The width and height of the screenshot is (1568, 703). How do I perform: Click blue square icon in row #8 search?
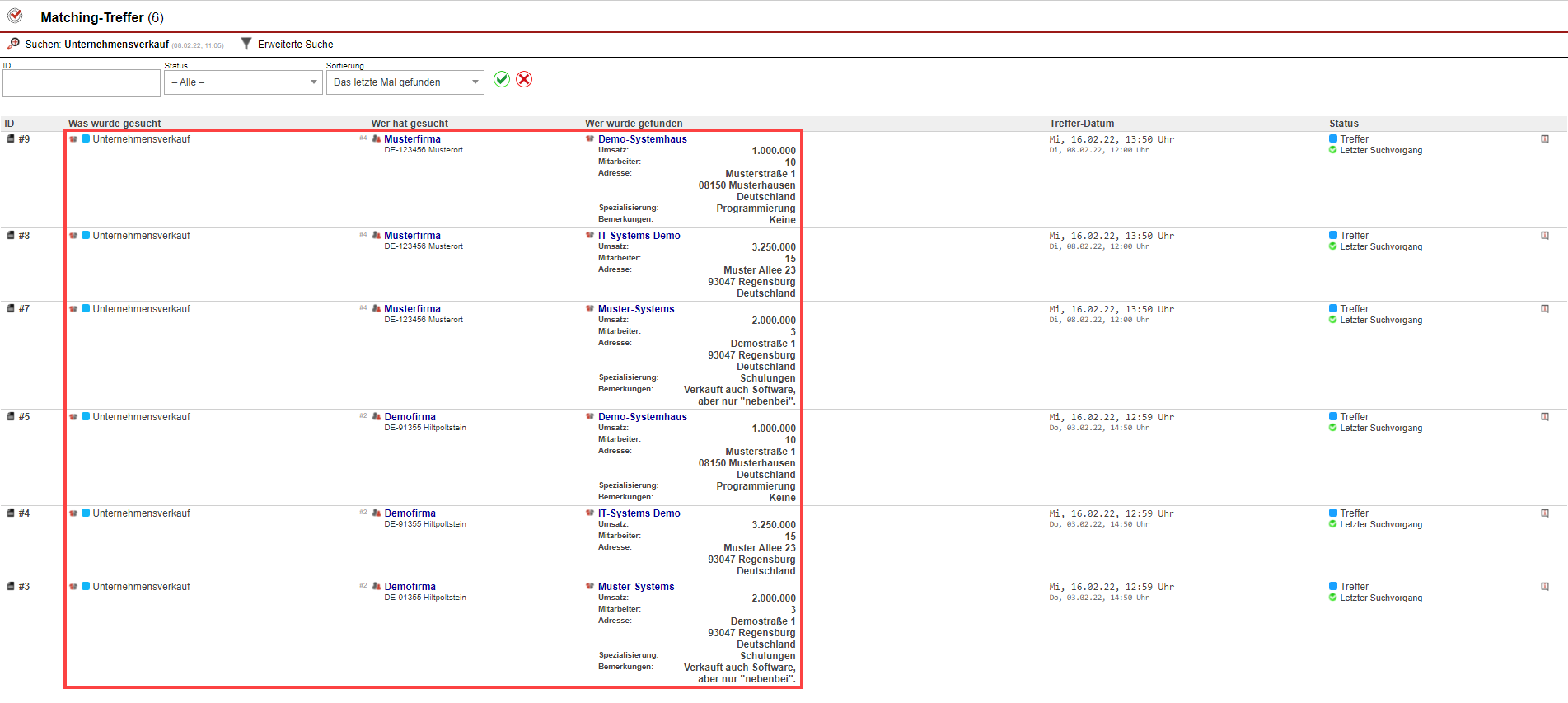86,236
